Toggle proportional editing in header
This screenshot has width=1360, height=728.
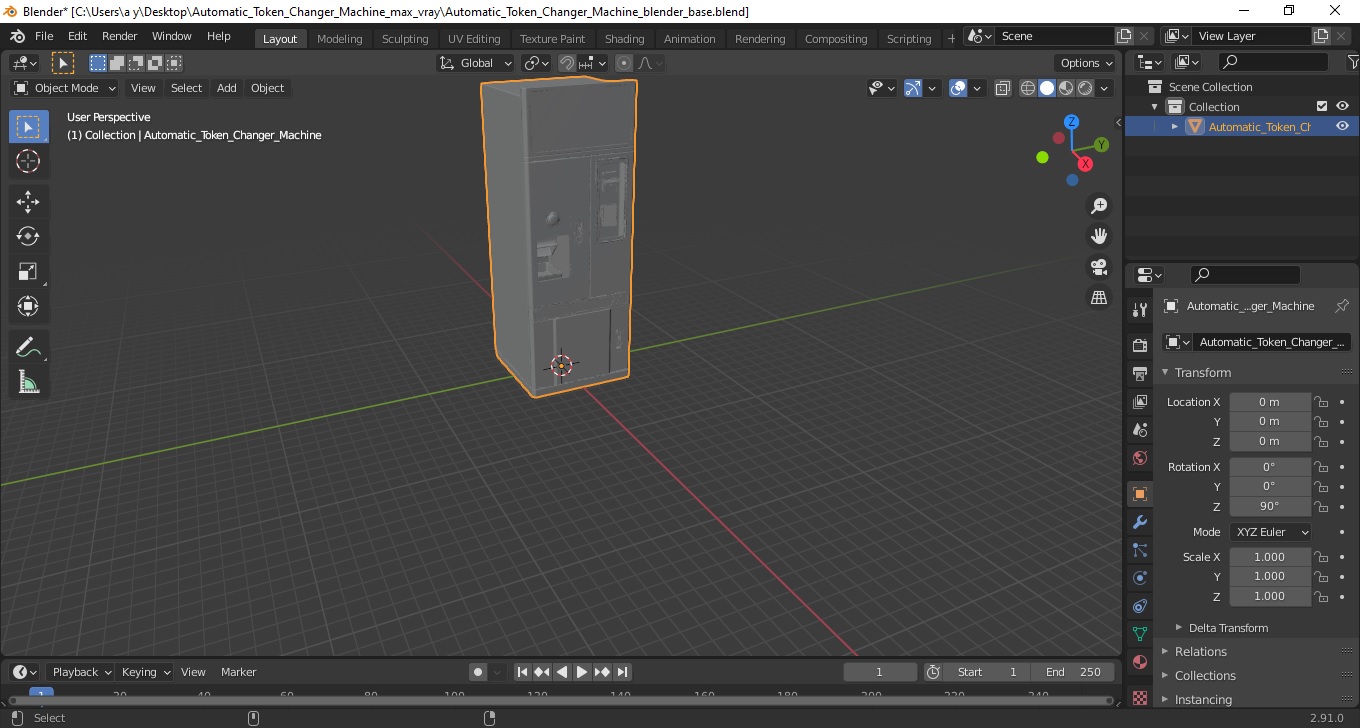624,63
